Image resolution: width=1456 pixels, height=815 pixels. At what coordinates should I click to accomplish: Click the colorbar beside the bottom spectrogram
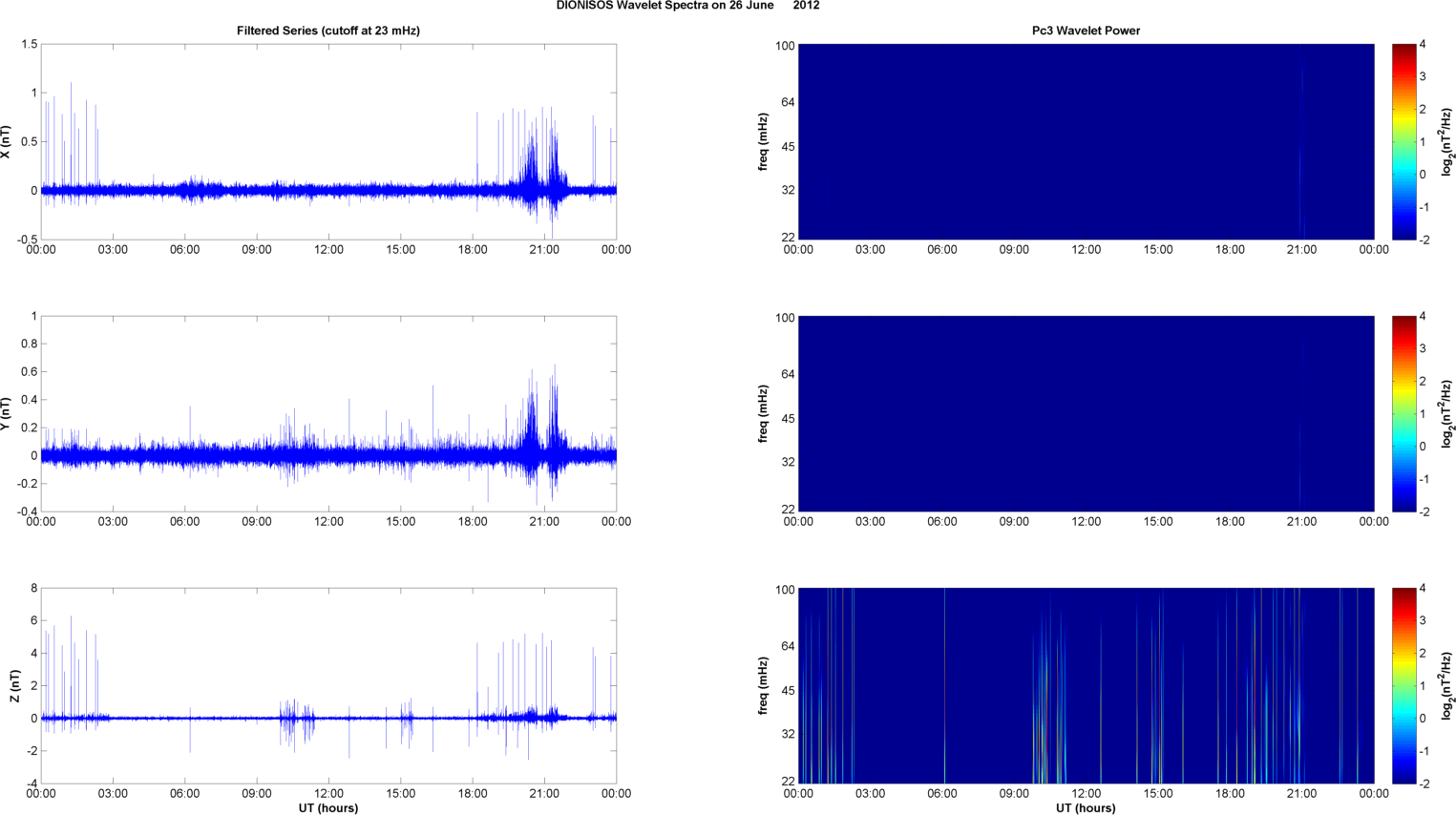(x=1403, y=685)
